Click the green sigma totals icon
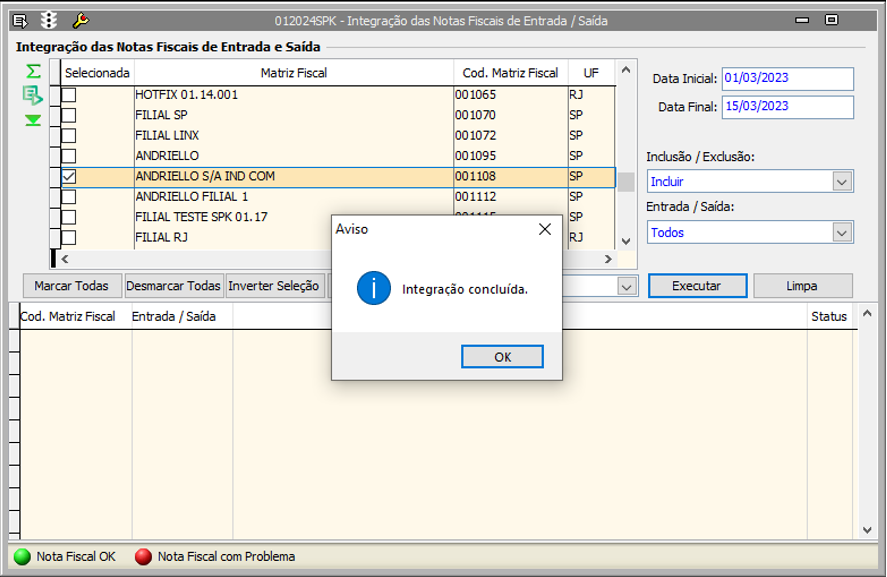Screen dimensions: 887x577 tap(33, 71)
